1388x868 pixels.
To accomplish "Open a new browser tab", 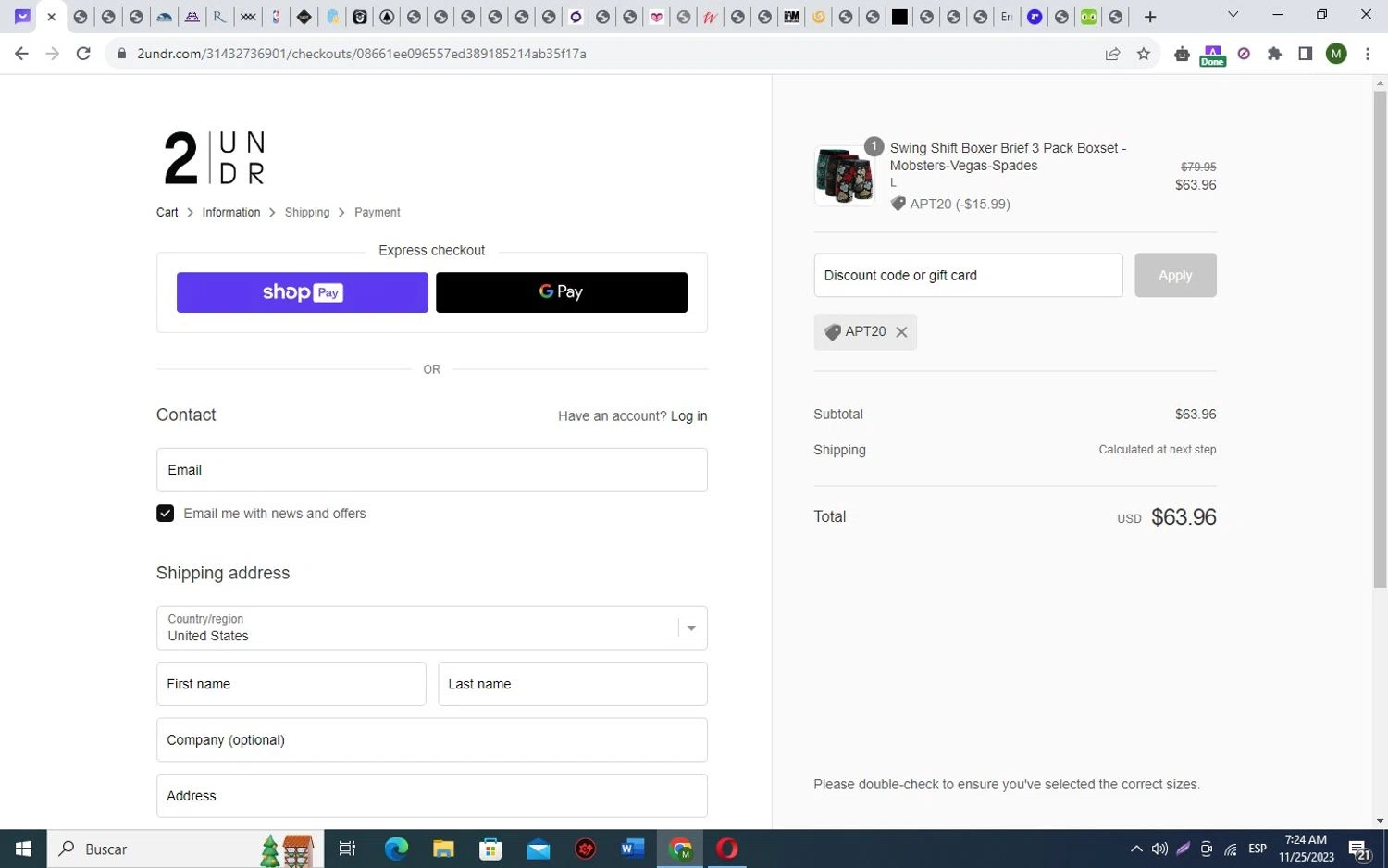I will (1150, 17).
